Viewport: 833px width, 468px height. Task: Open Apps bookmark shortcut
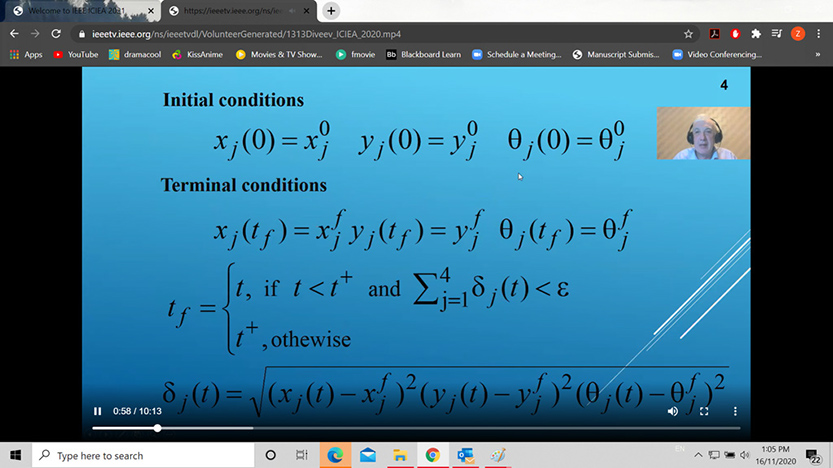[x=26, y=55]
